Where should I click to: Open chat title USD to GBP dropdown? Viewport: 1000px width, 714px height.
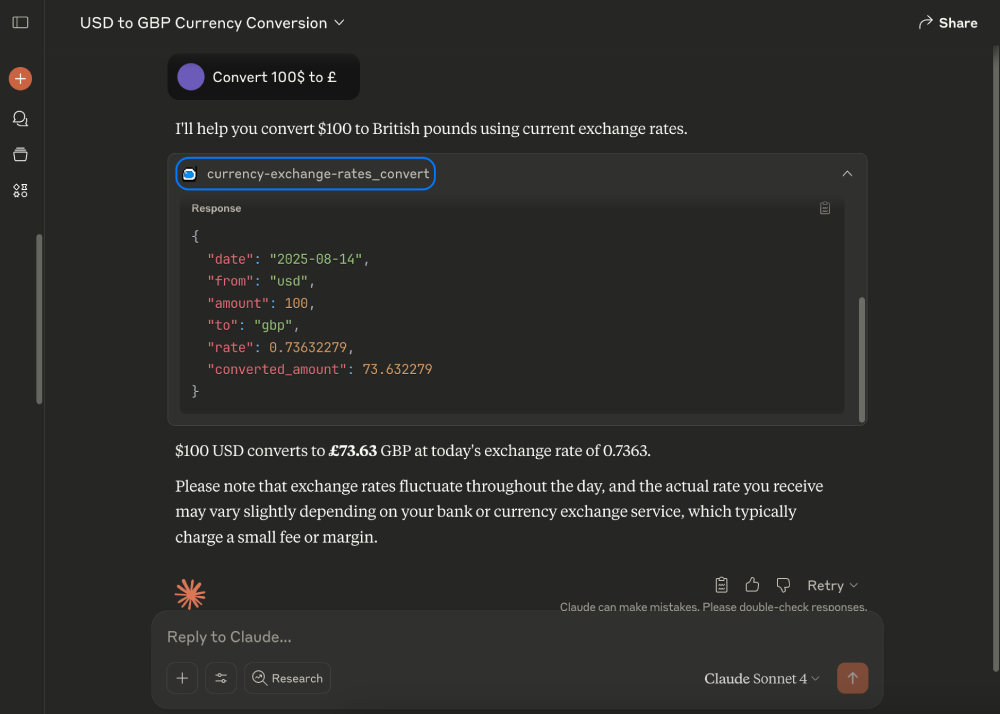(212, 23)
